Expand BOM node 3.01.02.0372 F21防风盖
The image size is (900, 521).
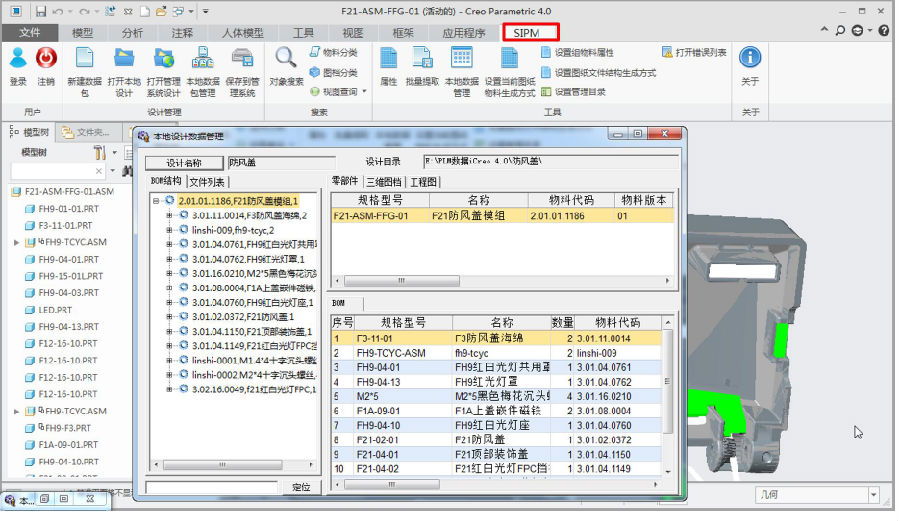click(x=169, y=317)
